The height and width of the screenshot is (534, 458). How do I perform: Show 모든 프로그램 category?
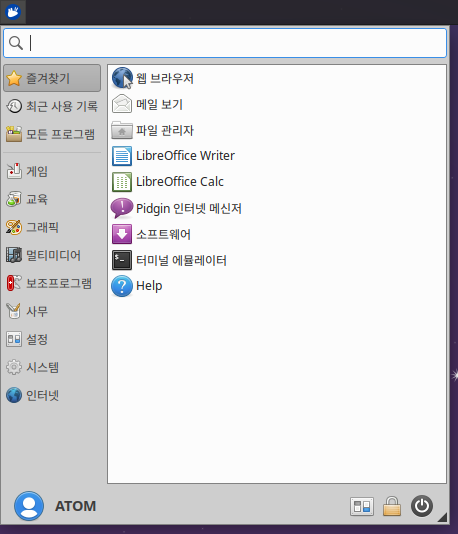(x=52, y=134)
